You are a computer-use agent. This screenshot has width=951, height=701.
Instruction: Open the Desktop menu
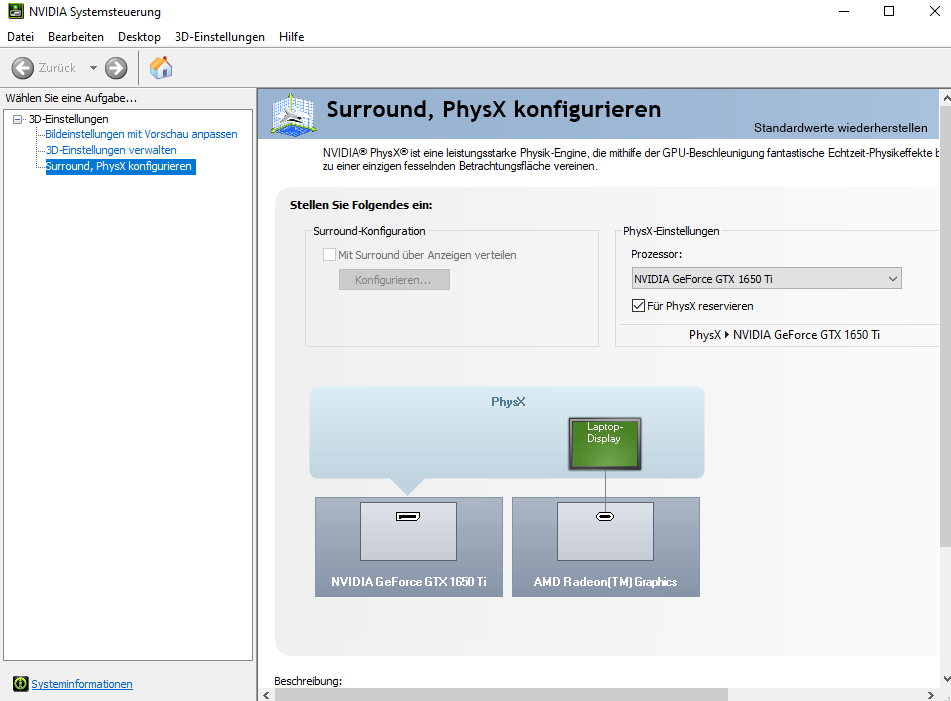pos(139,36)
